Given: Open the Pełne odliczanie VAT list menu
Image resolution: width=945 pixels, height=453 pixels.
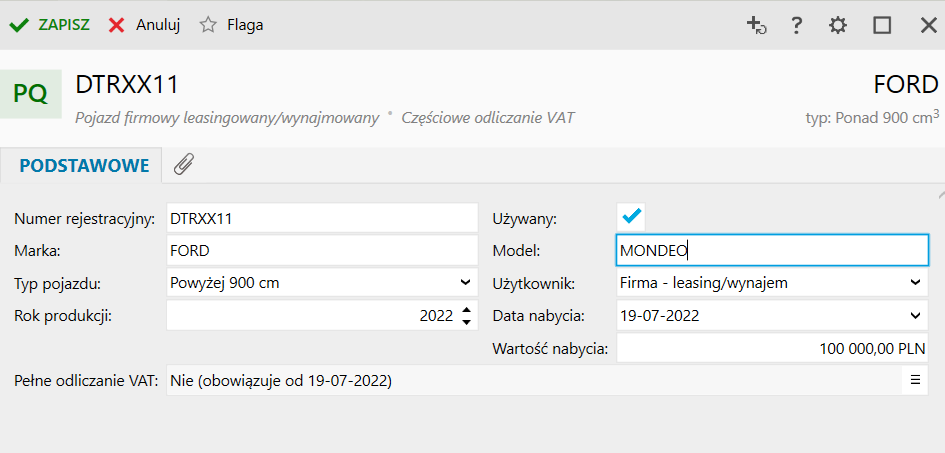Looking at the screenshot, I should [914, 380].
